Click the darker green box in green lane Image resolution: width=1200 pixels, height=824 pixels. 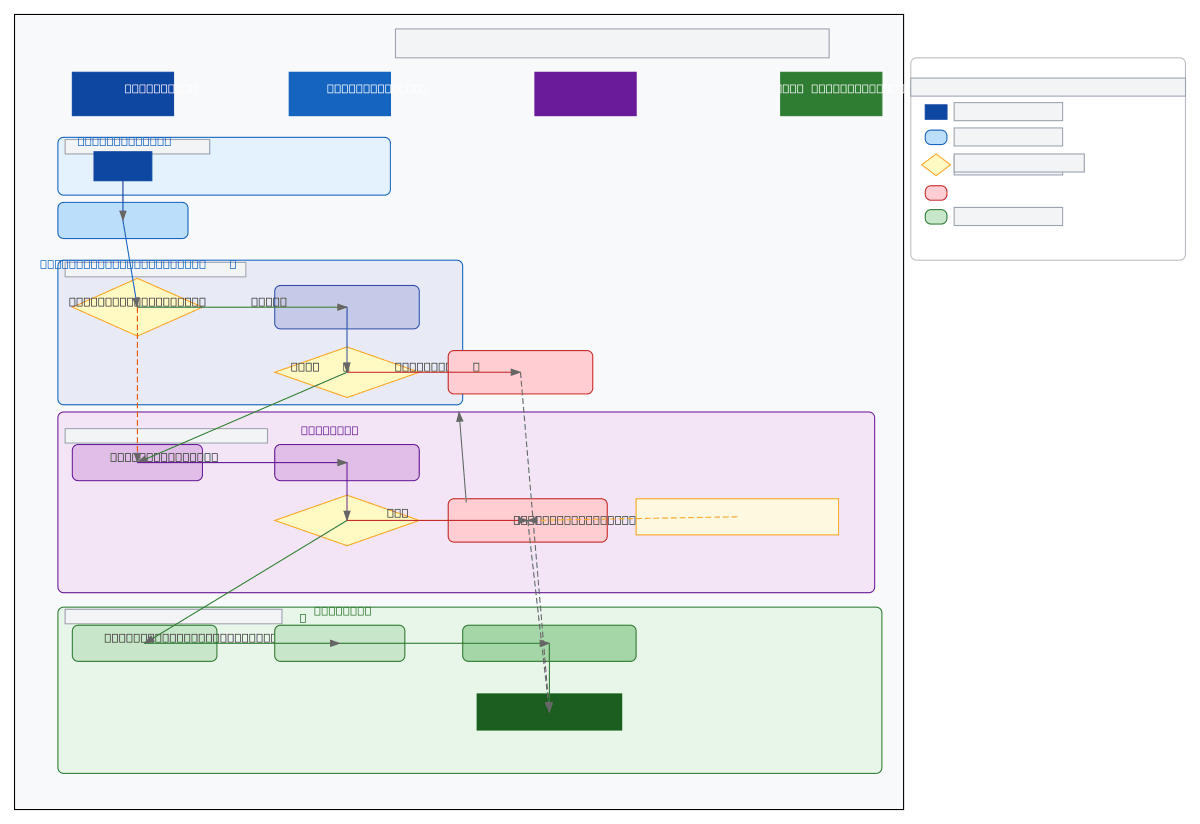(x=549, y=643)
